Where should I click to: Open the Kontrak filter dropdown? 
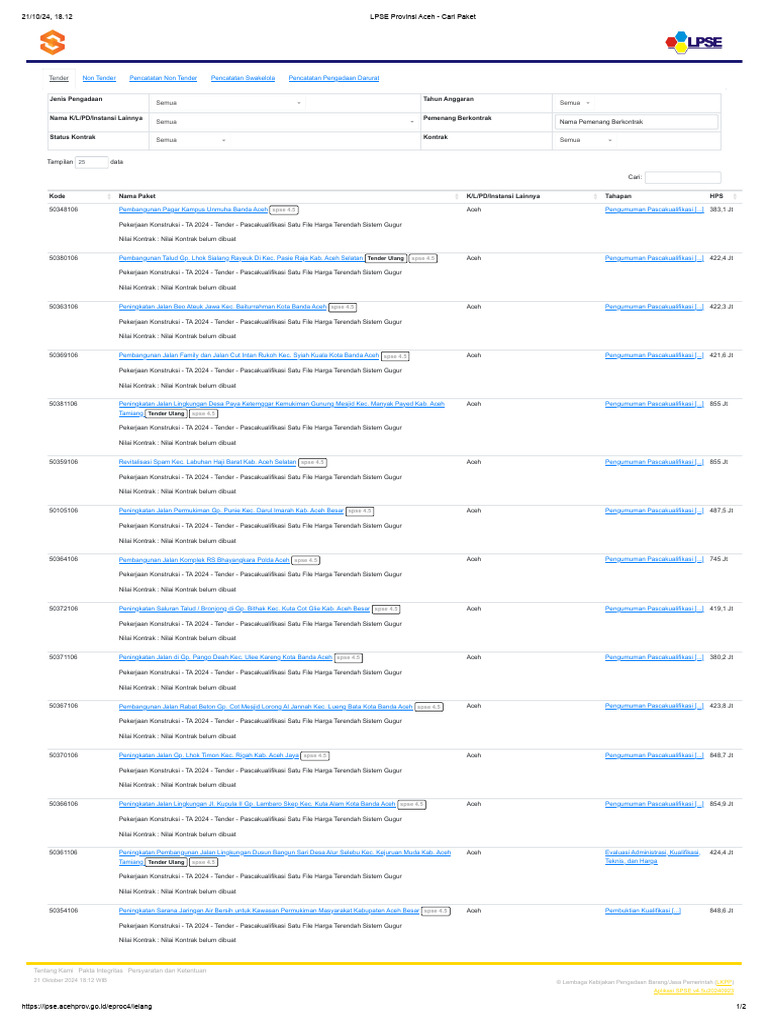coord(587,140)
